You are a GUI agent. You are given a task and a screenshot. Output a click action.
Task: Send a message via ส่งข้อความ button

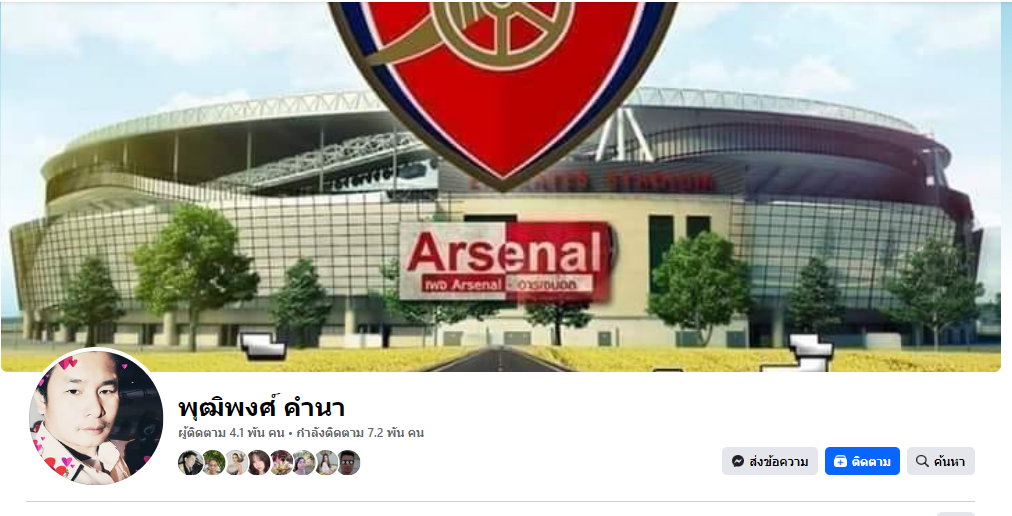[x=769, y=461]
